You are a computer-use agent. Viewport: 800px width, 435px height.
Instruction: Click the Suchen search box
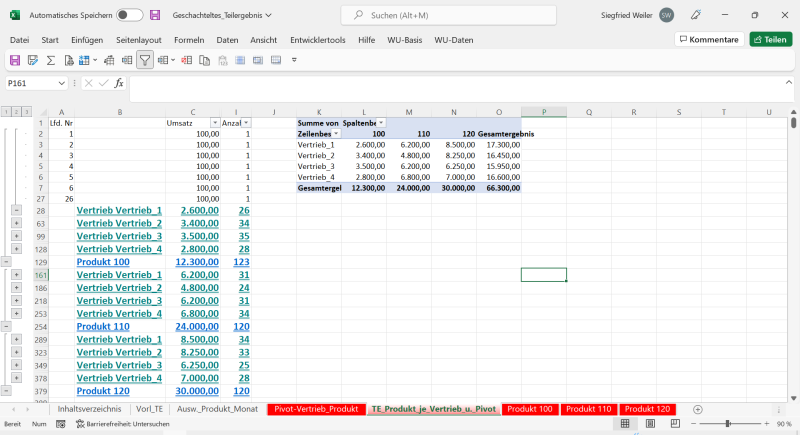pos(448,15)
